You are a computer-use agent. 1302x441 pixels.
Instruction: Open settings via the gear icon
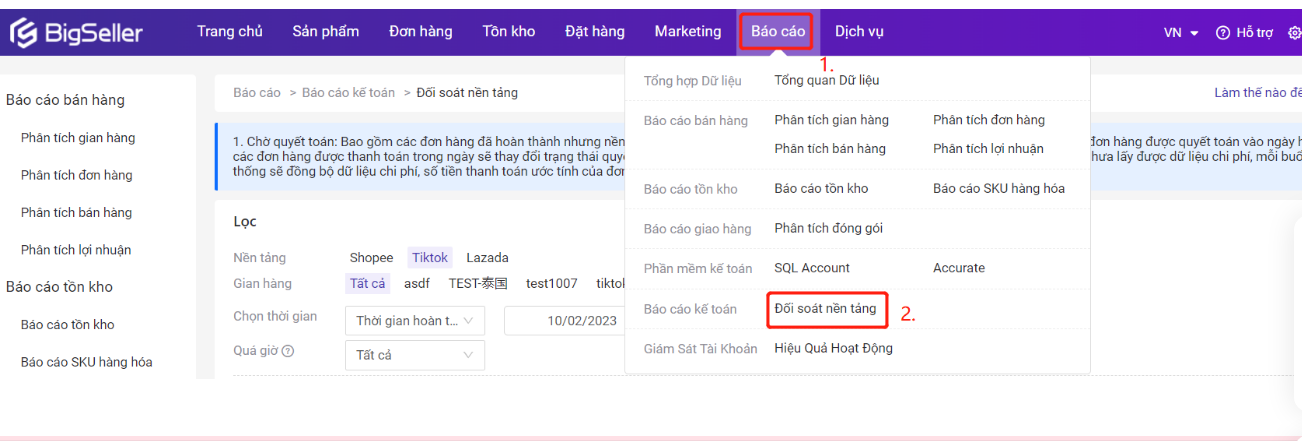click(1294, 33)
